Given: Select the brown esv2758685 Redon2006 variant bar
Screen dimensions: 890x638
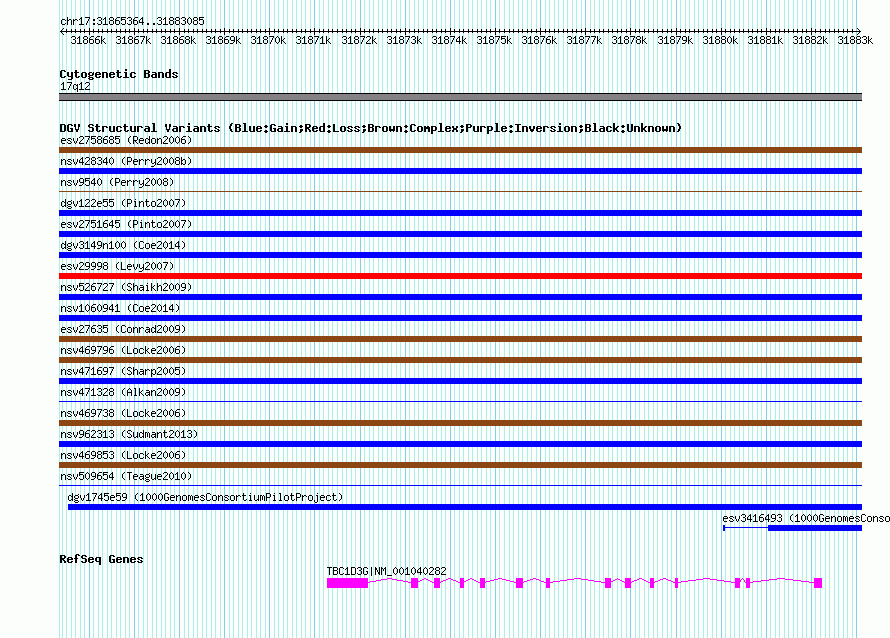Looking at the screenshot, I should point(460,150).
